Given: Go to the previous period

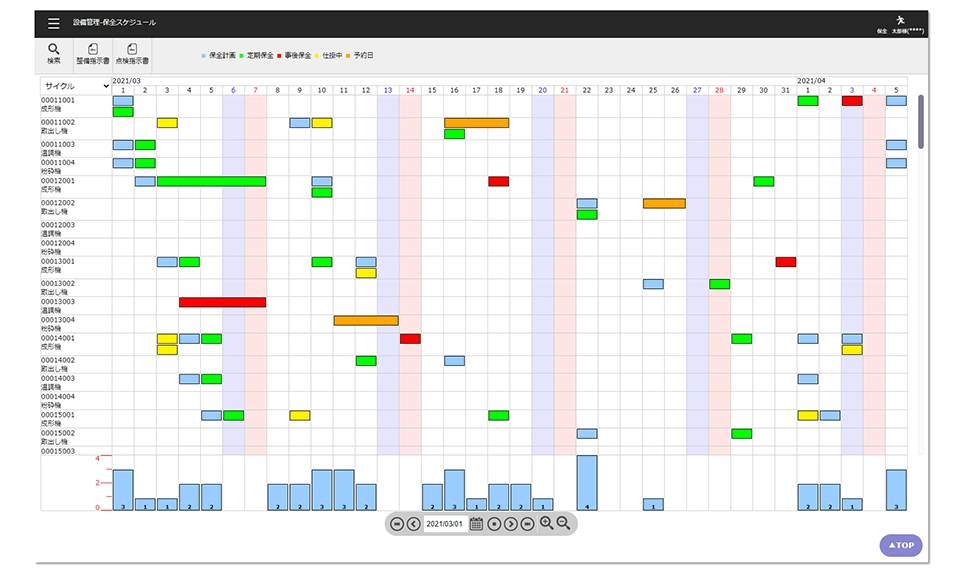Looking at the screenshot, I should [x=413, y=524].
